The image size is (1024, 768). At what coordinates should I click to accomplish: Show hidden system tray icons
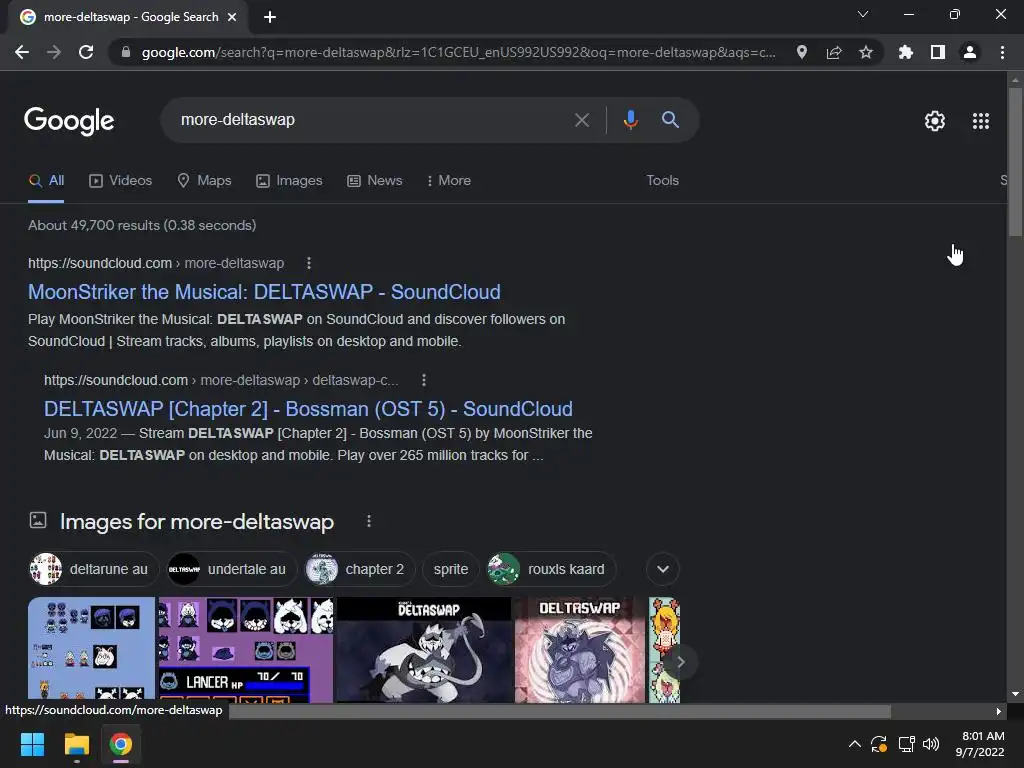854,744
